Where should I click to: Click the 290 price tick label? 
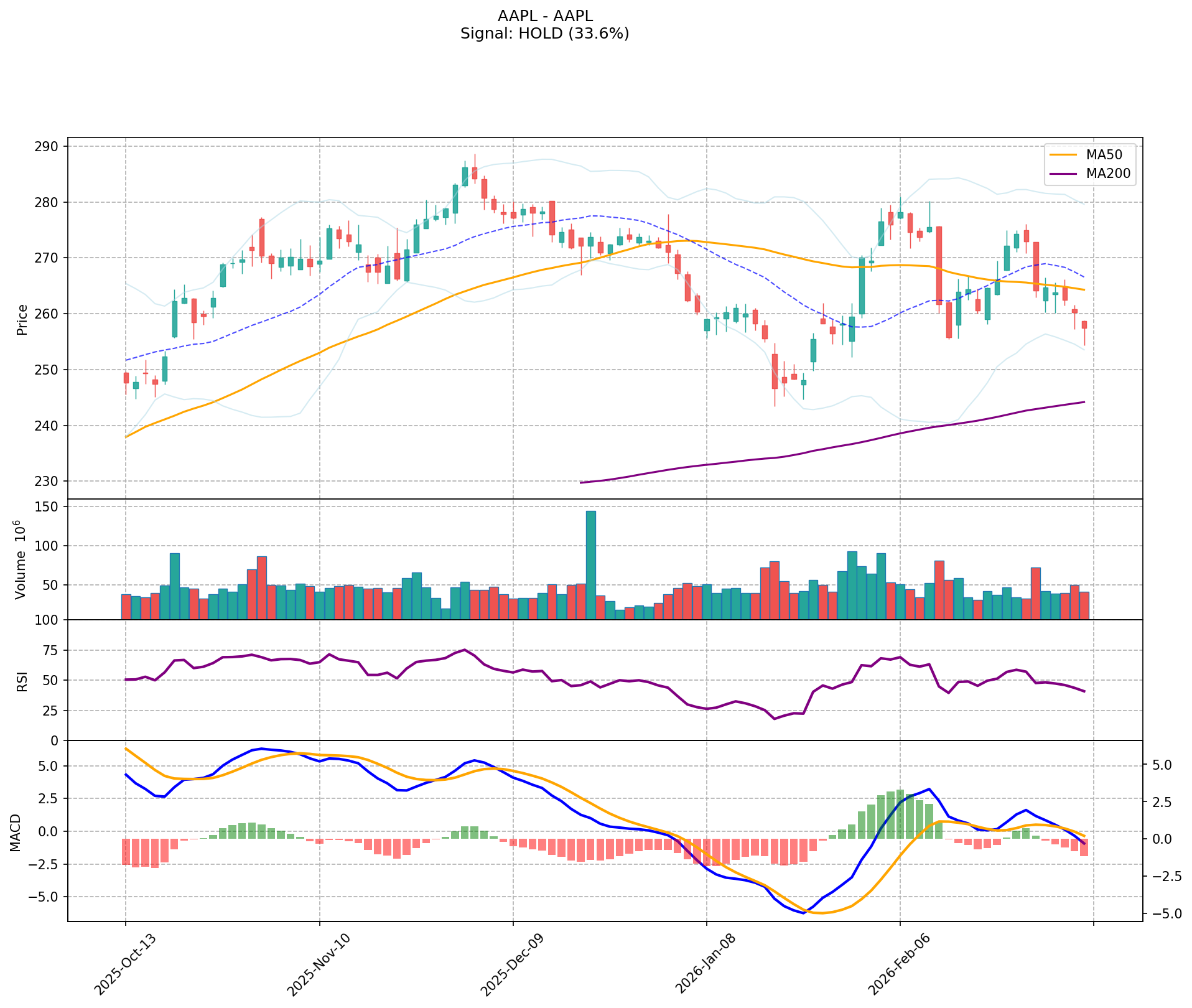pos(49,147)
